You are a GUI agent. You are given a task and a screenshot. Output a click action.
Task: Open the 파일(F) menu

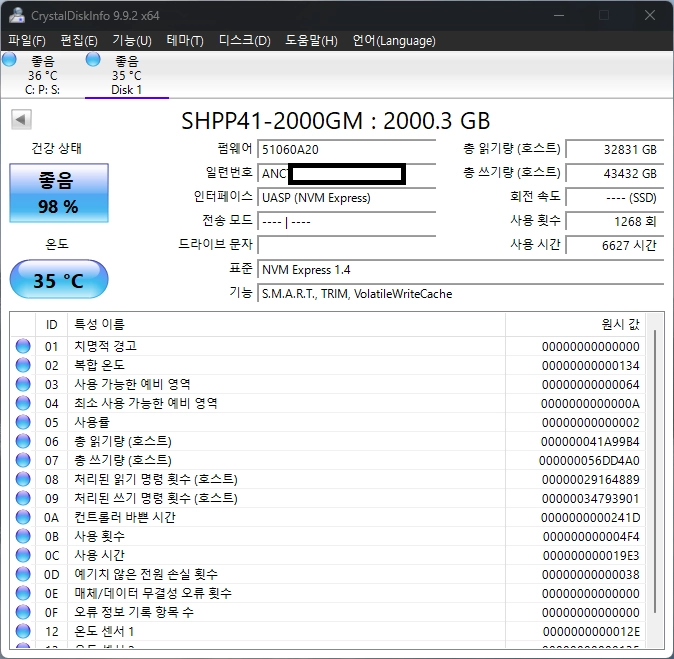27,40
